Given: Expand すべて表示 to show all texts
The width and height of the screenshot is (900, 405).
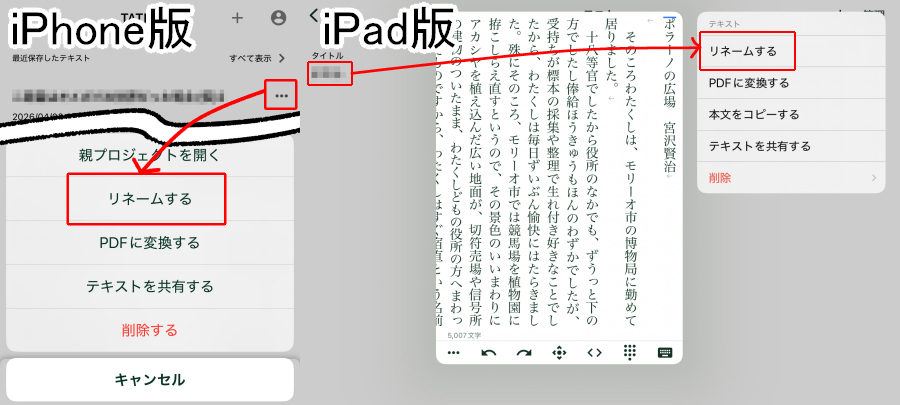Looking at the screenshot, I should click(257, 59).
